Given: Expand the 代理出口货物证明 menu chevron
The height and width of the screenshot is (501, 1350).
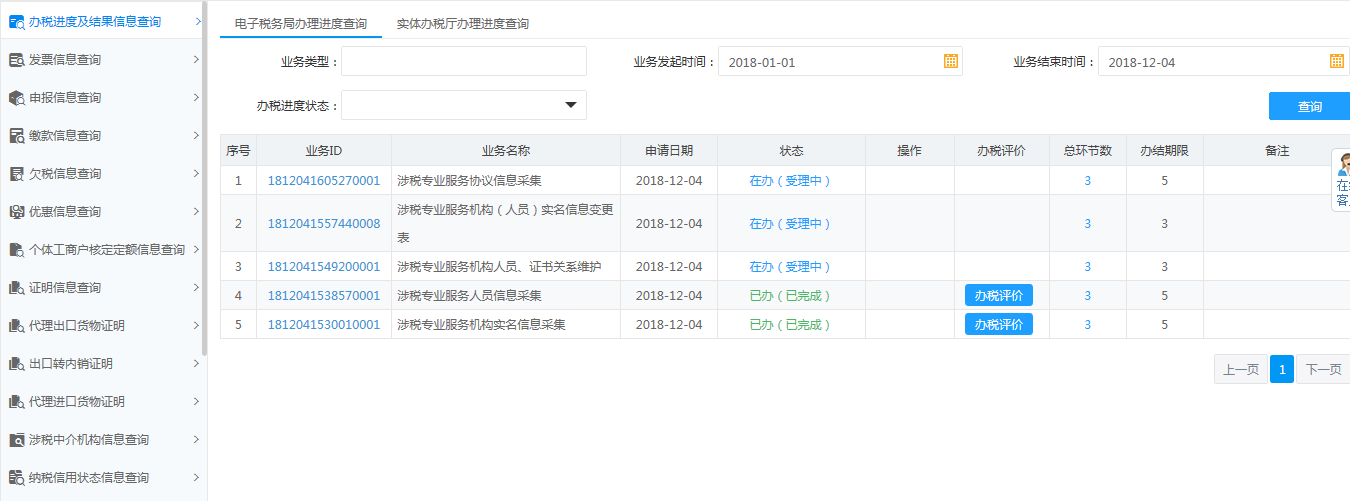Looking at the screenshot, I should (x=196, y=326).
